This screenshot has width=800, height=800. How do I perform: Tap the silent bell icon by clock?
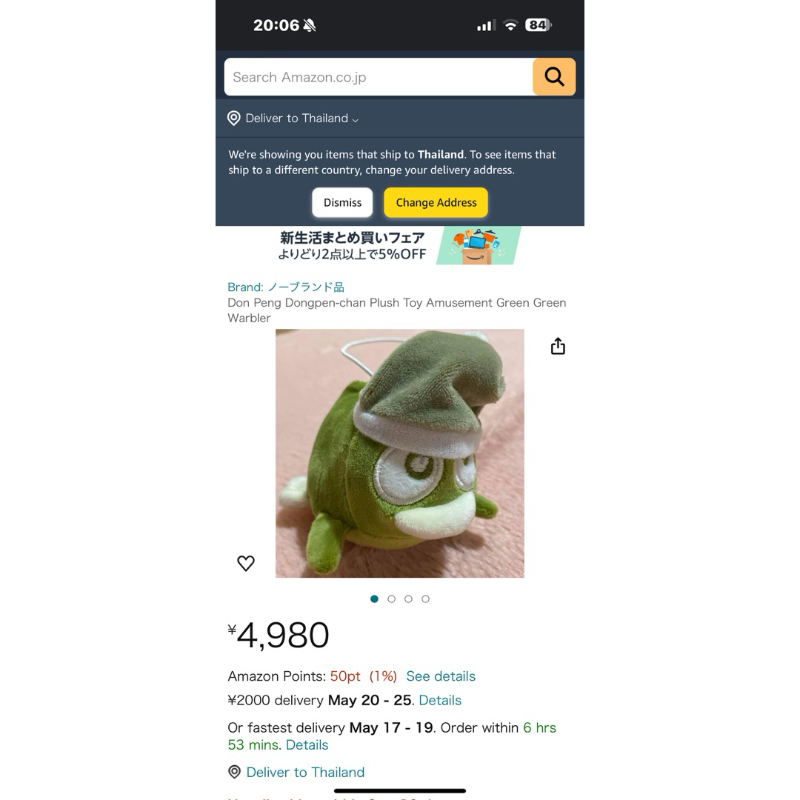pos(309,25)
